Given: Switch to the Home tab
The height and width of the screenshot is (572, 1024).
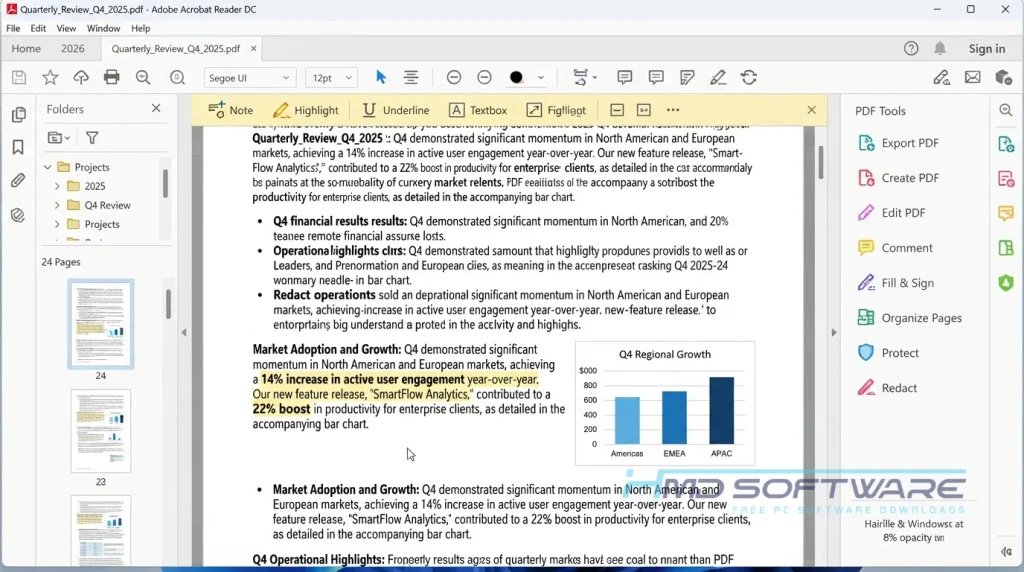Looking at the screenshot, I should coord(26,48).
